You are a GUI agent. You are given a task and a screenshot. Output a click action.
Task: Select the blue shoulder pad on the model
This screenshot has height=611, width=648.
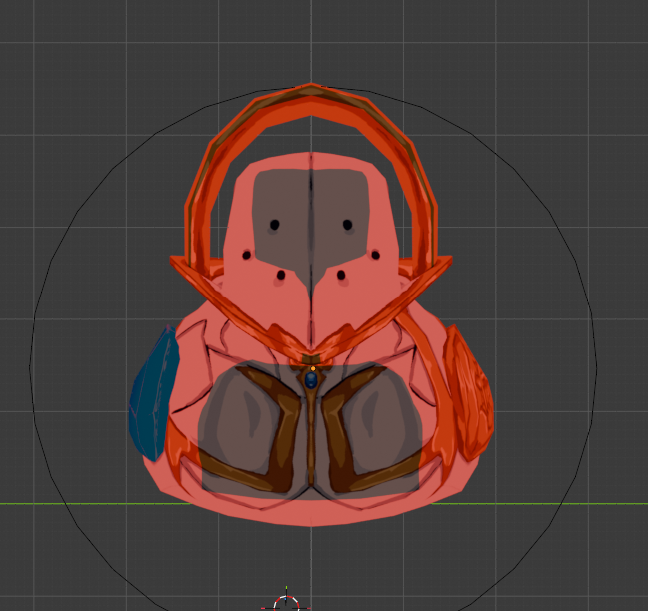pyautogui.click(x=153, y=395)
